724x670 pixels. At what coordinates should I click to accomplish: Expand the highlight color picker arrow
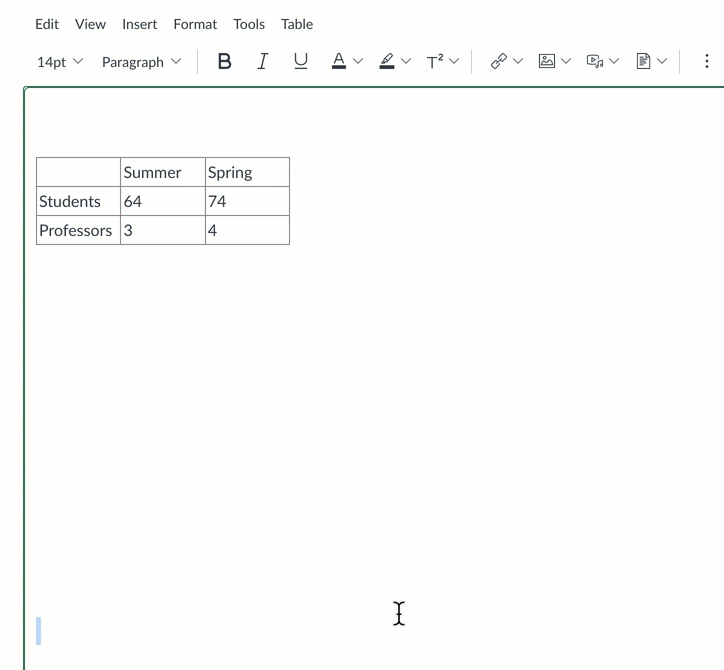point(406,61)
